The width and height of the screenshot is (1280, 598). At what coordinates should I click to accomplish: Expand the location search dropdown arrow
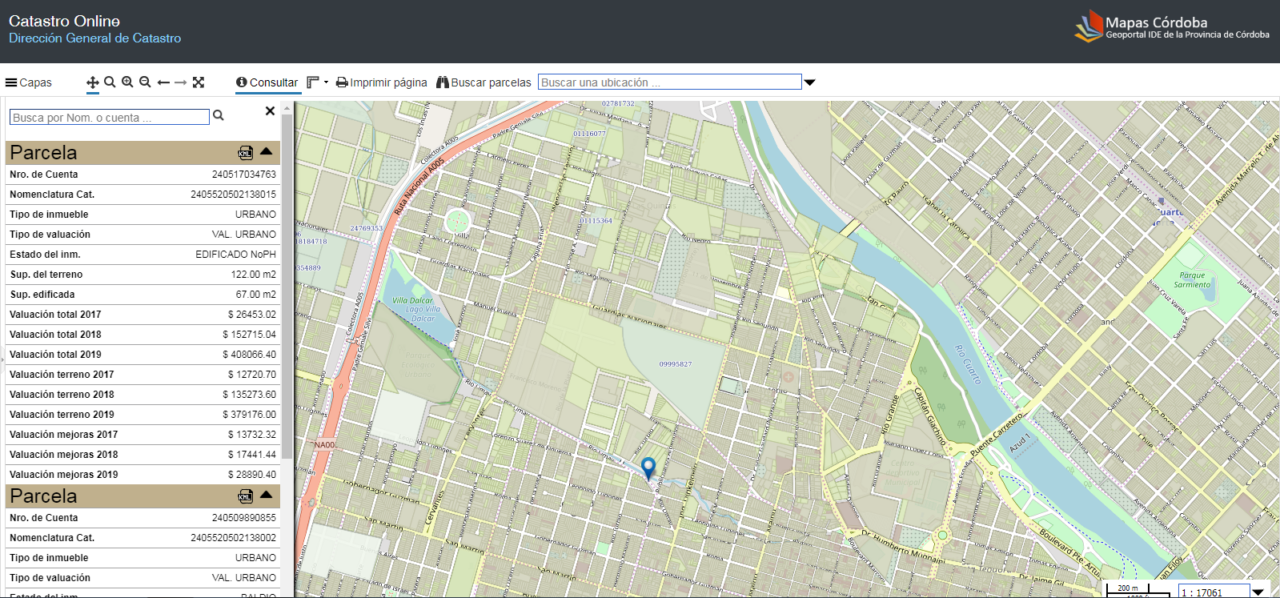(x=810, y=83)
